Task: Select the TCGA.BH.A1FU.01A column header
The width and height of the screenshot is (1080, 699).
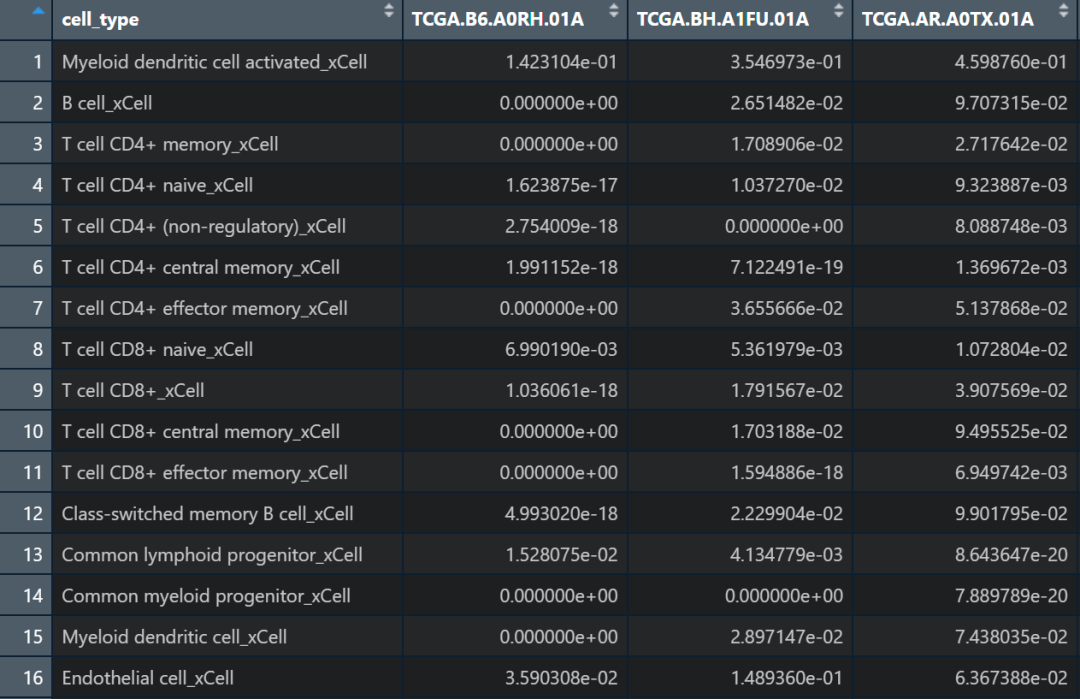Action: [740, 19]
